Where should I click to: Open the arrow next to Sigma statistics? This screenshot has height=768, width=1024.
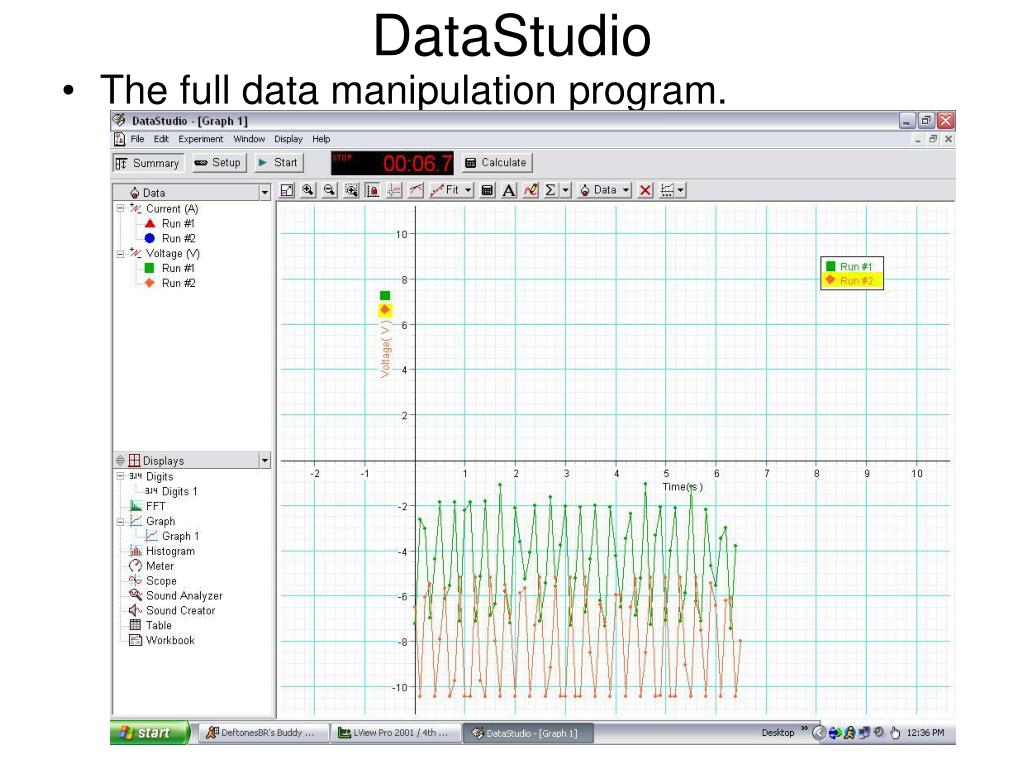coord(566,190)
